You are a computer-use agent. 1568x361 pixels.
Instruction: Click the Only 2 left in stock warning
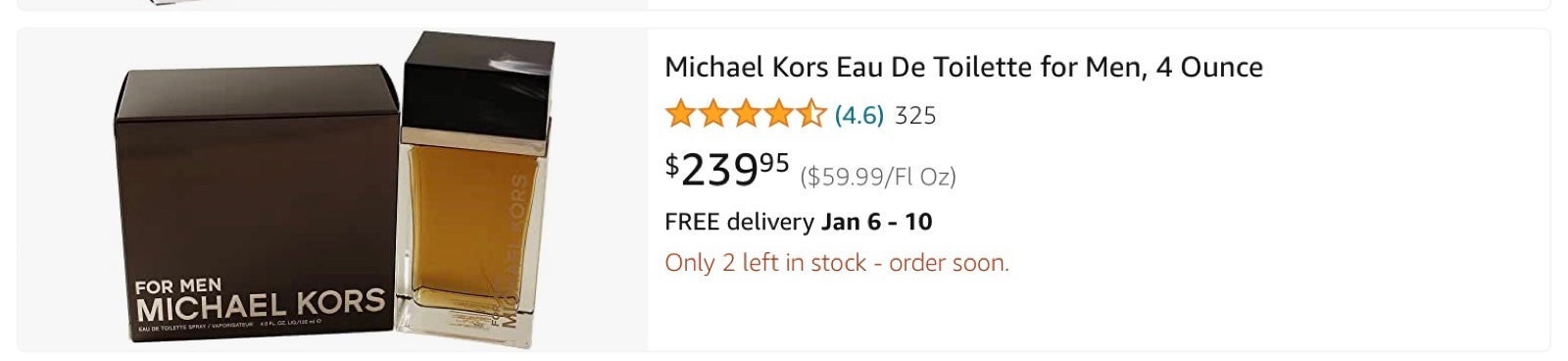click(x=837, y=263)
